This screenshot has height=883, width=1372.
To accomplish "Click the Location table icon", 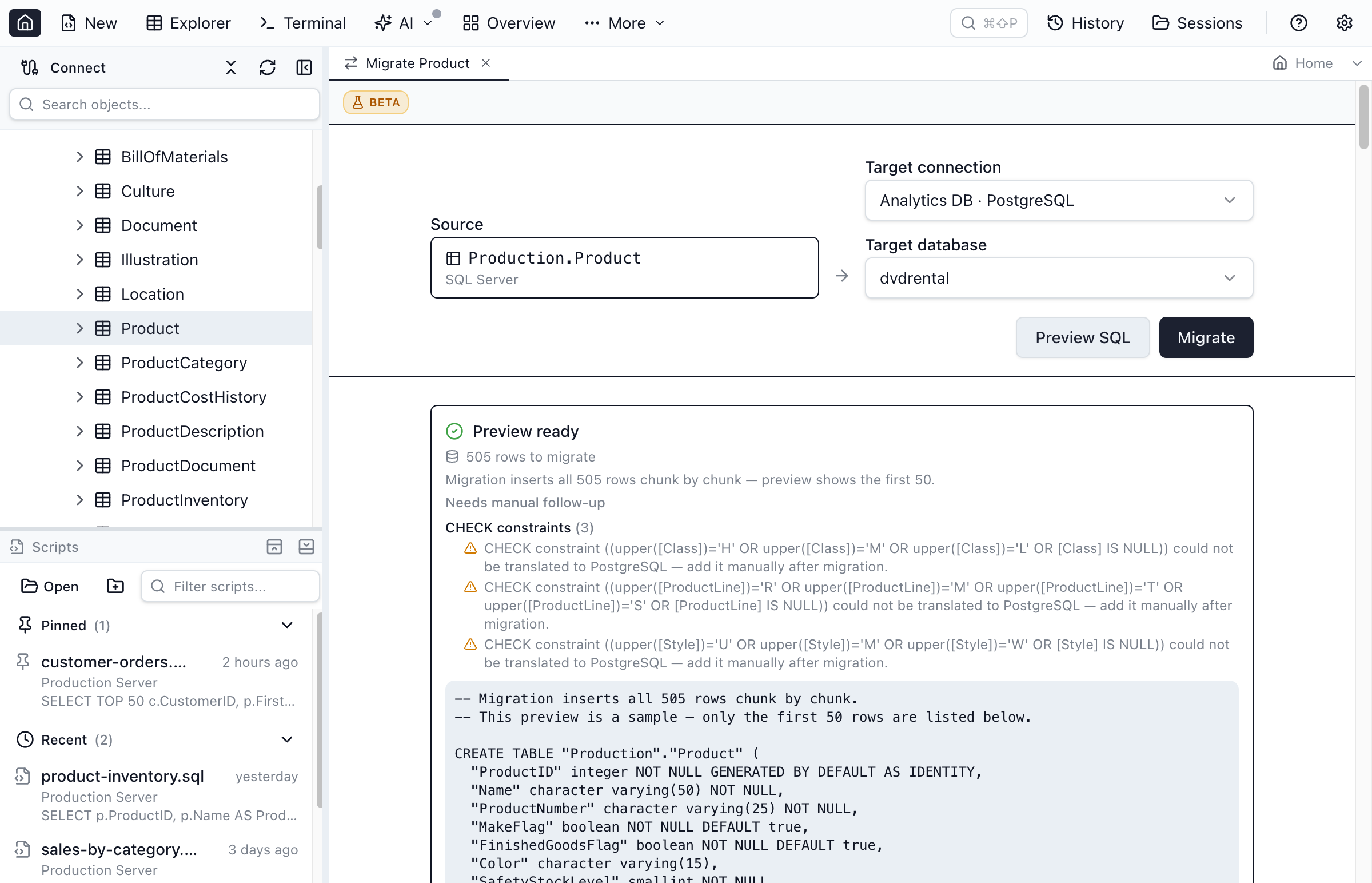I will (103, 294).
